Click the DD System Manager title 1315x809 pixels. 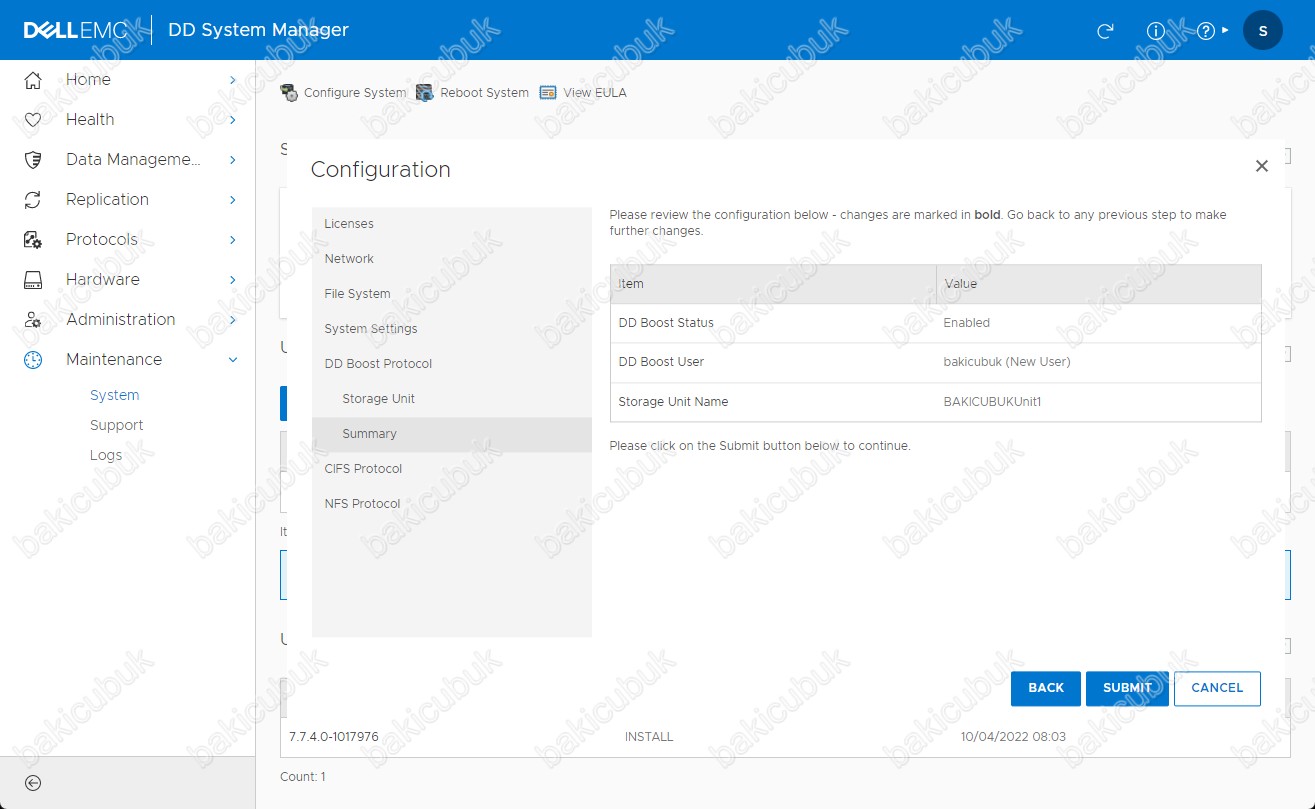(258, 30)
